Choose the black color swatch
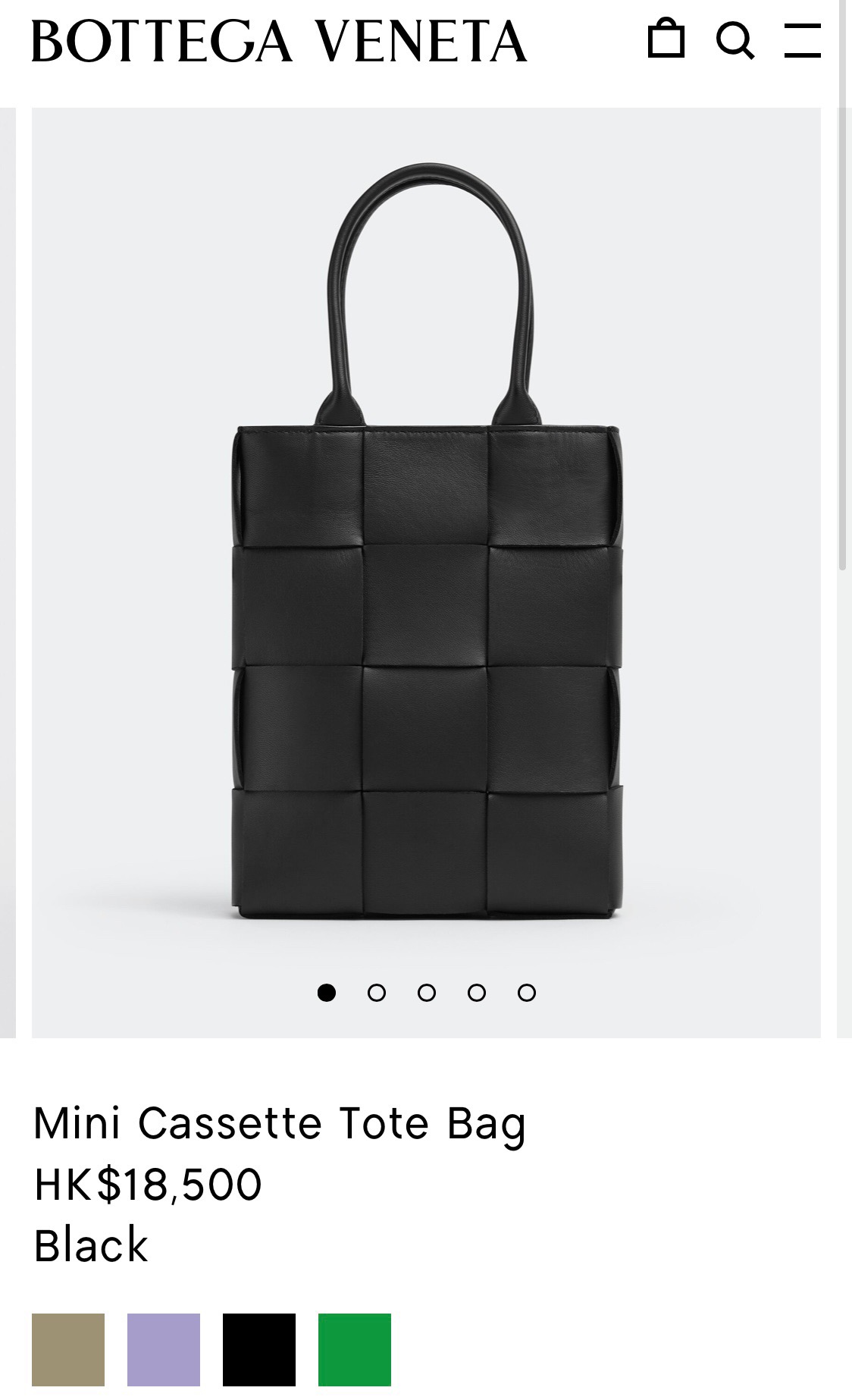Screen dimensions: 852x1400 coord(259,1350)
